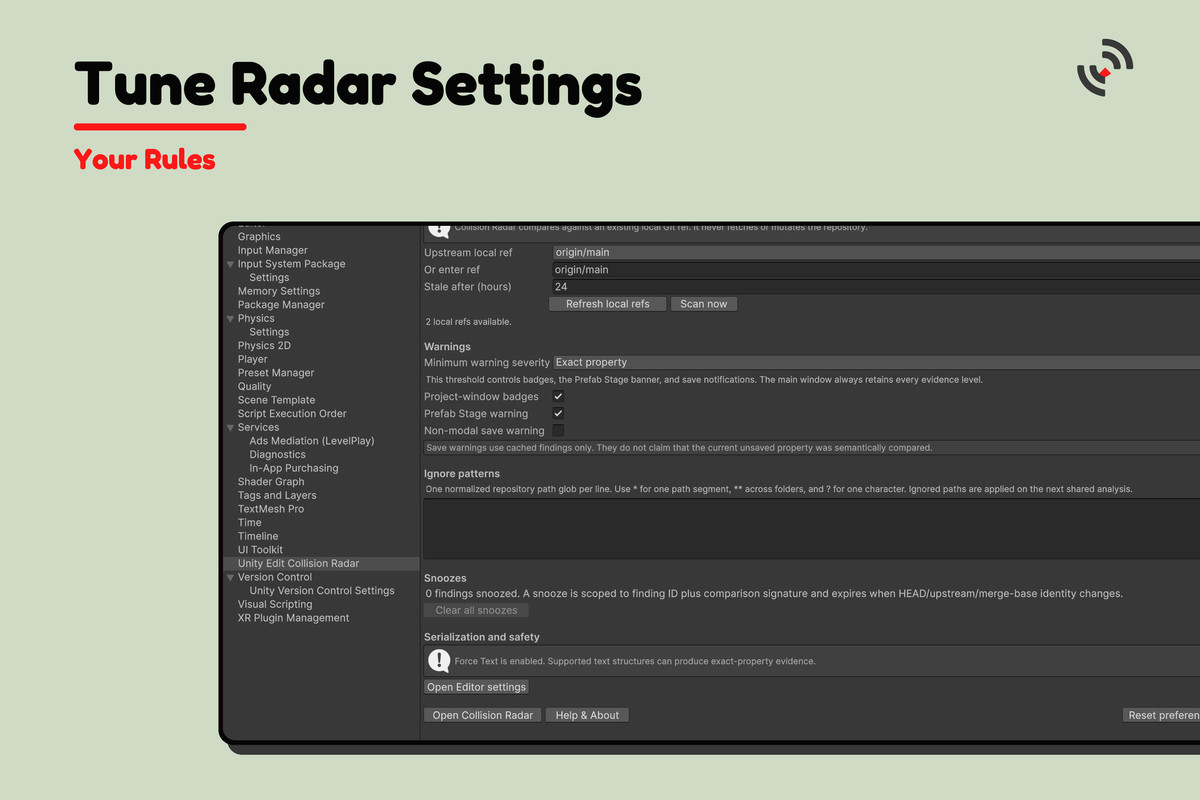Open UI Toolkit settings
Screen dimensions: 1200x800
coord(260,550)
